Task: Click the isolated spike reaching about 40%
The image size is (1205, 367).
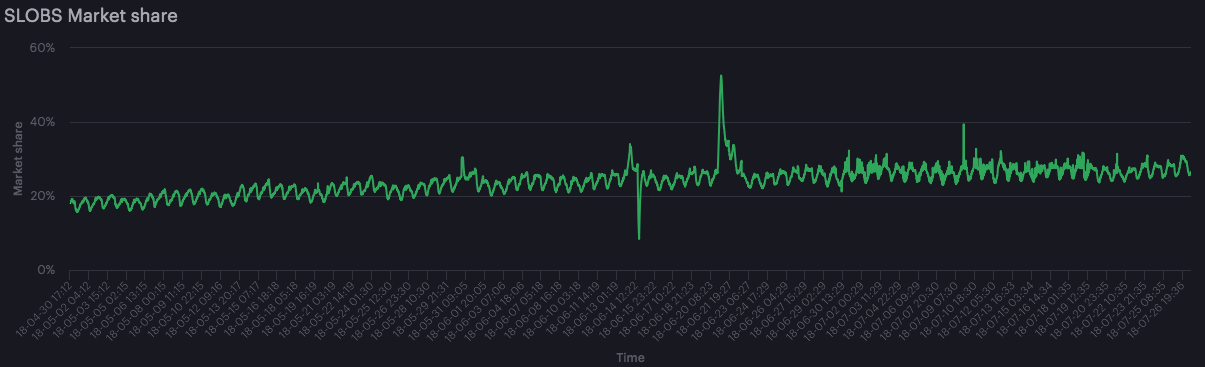Action: [x=963, y=124]
